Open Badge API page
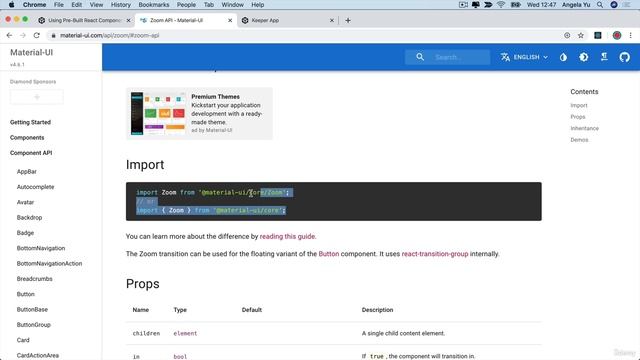 [x=25, y=233]
